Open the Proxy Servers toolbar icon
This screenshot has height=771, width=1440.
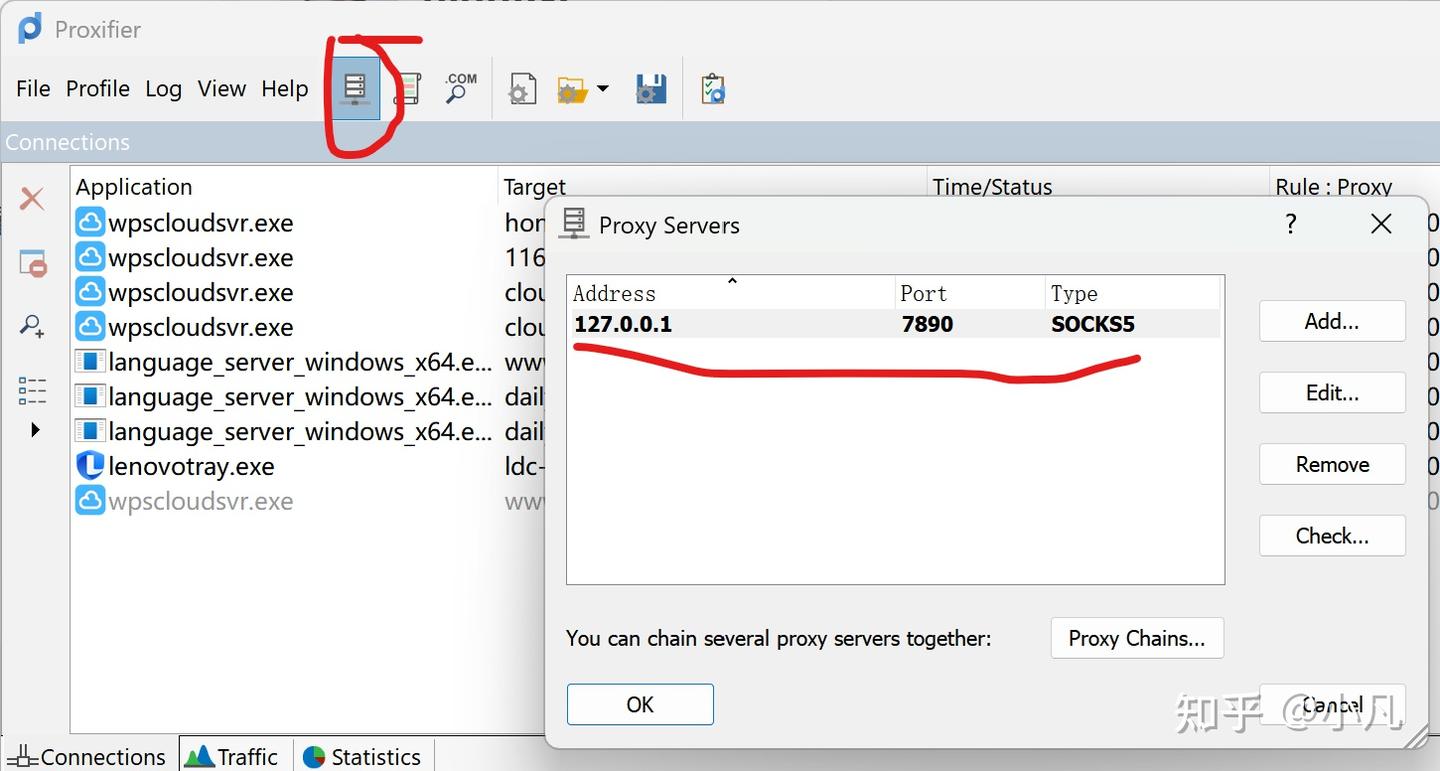click(355, 89)
